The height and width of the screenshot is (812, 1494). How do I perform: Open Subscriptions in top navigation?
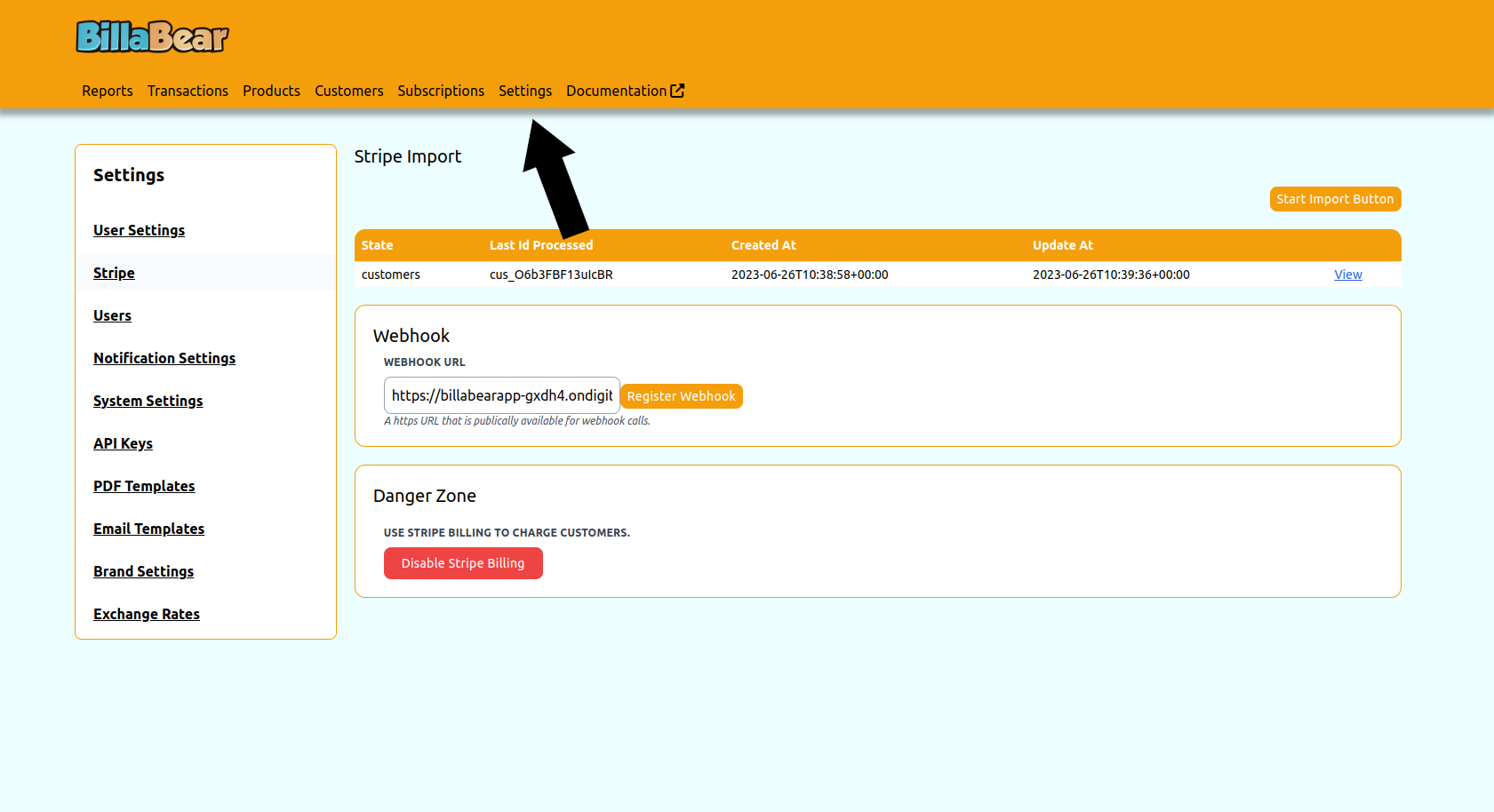coord(441,91)
